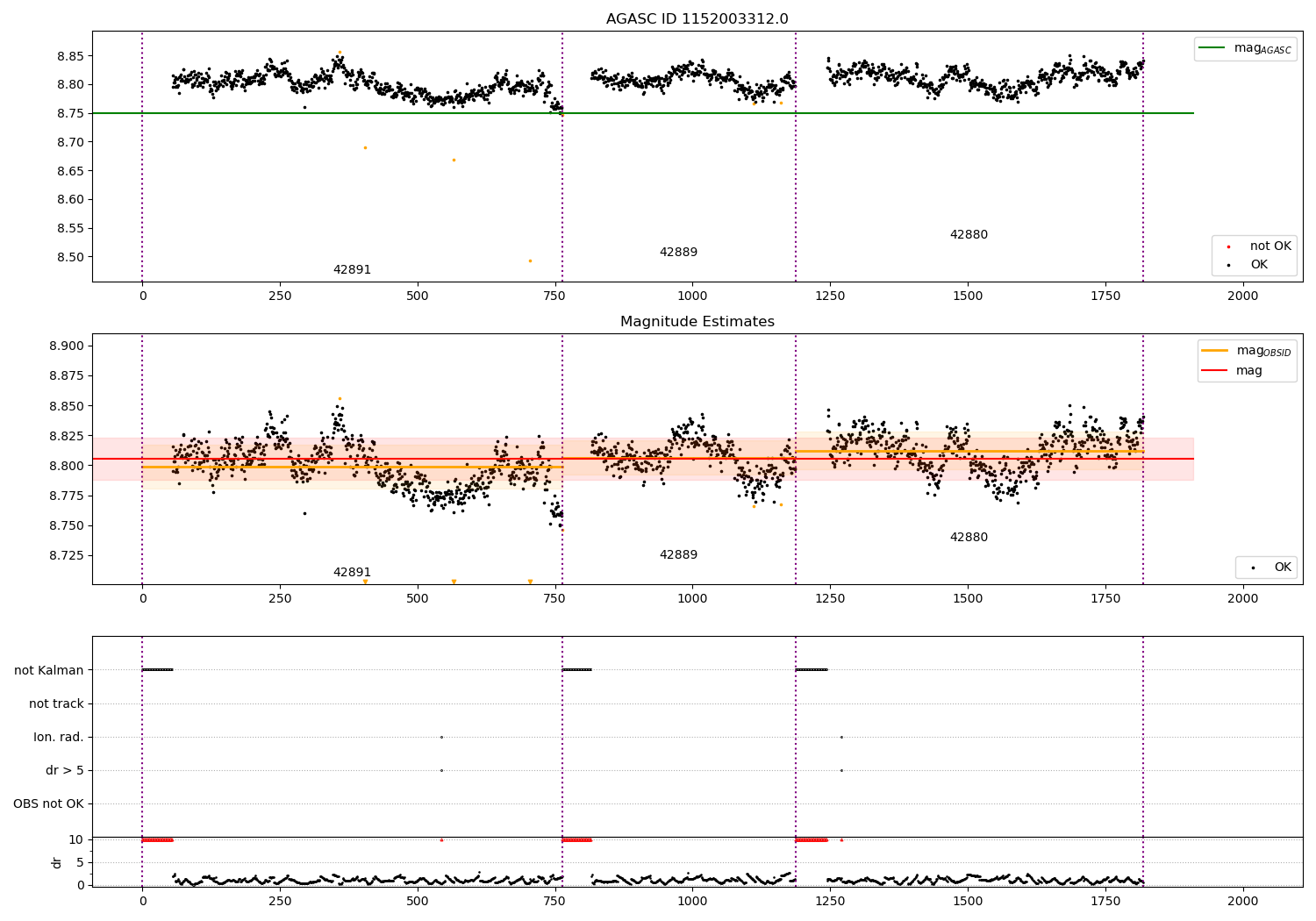Click the green line swatch in top legend
The image size is (1316, 921).
(x=1213, y=48)
